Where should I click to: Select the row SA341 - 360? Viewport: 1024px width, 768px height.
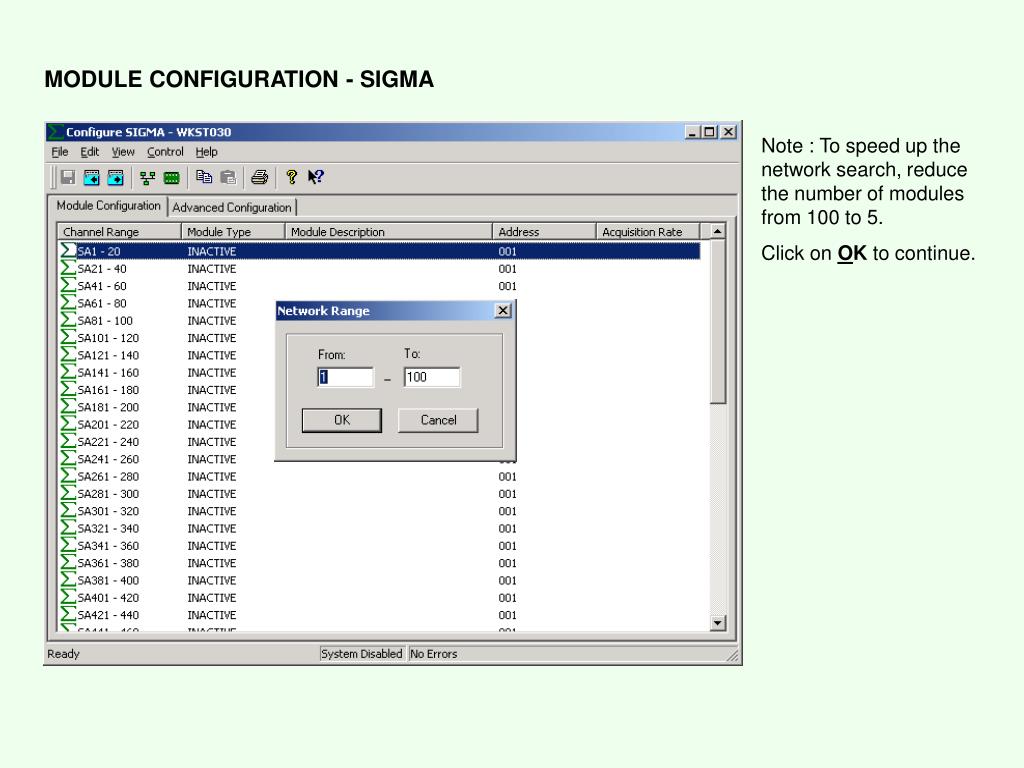click(379, 545)
